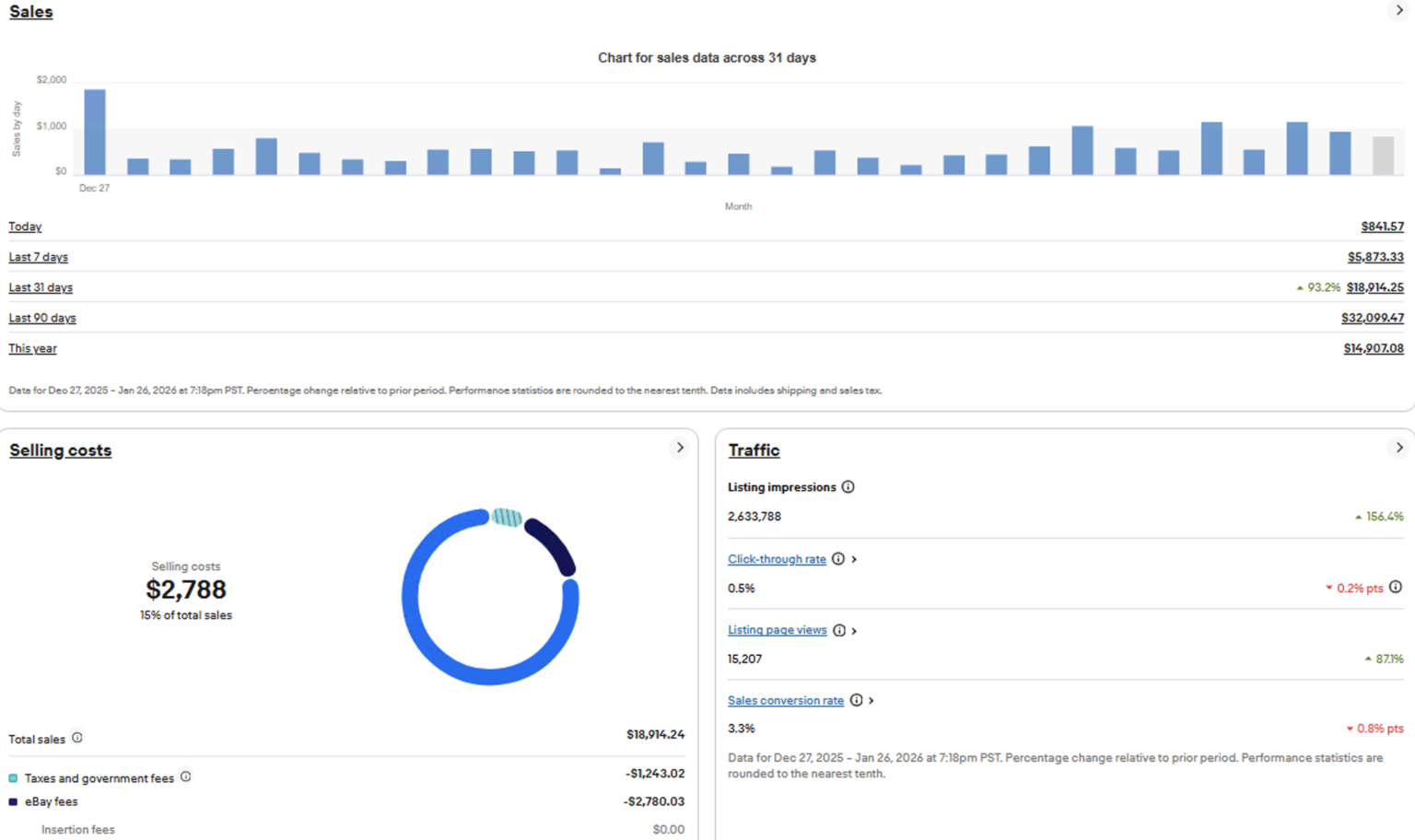
Task: Open the Sales heading link
Action: pos(31,12)
